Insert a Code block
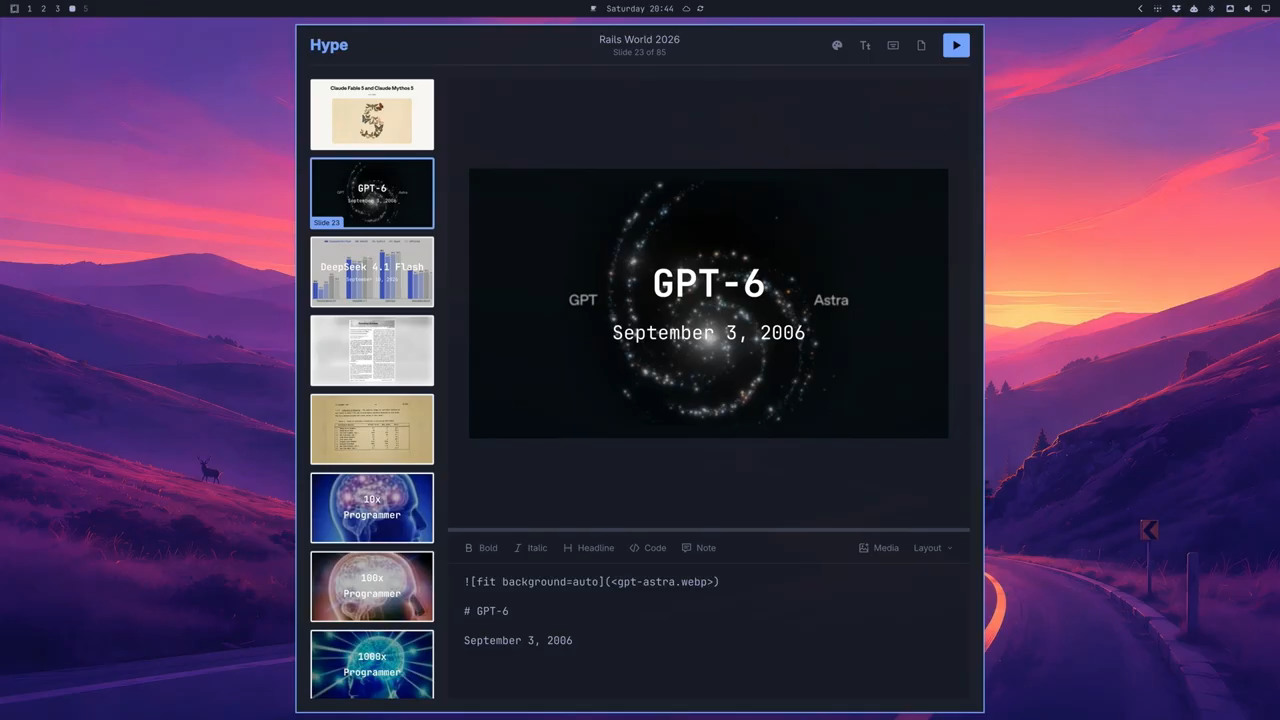This screenshot has height=720, width=1280. [648, 548]
